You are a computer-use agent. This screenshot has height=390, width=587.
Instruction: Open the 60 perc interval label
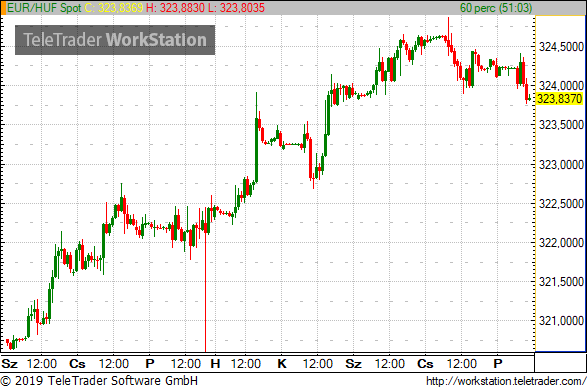click(496, 8)
